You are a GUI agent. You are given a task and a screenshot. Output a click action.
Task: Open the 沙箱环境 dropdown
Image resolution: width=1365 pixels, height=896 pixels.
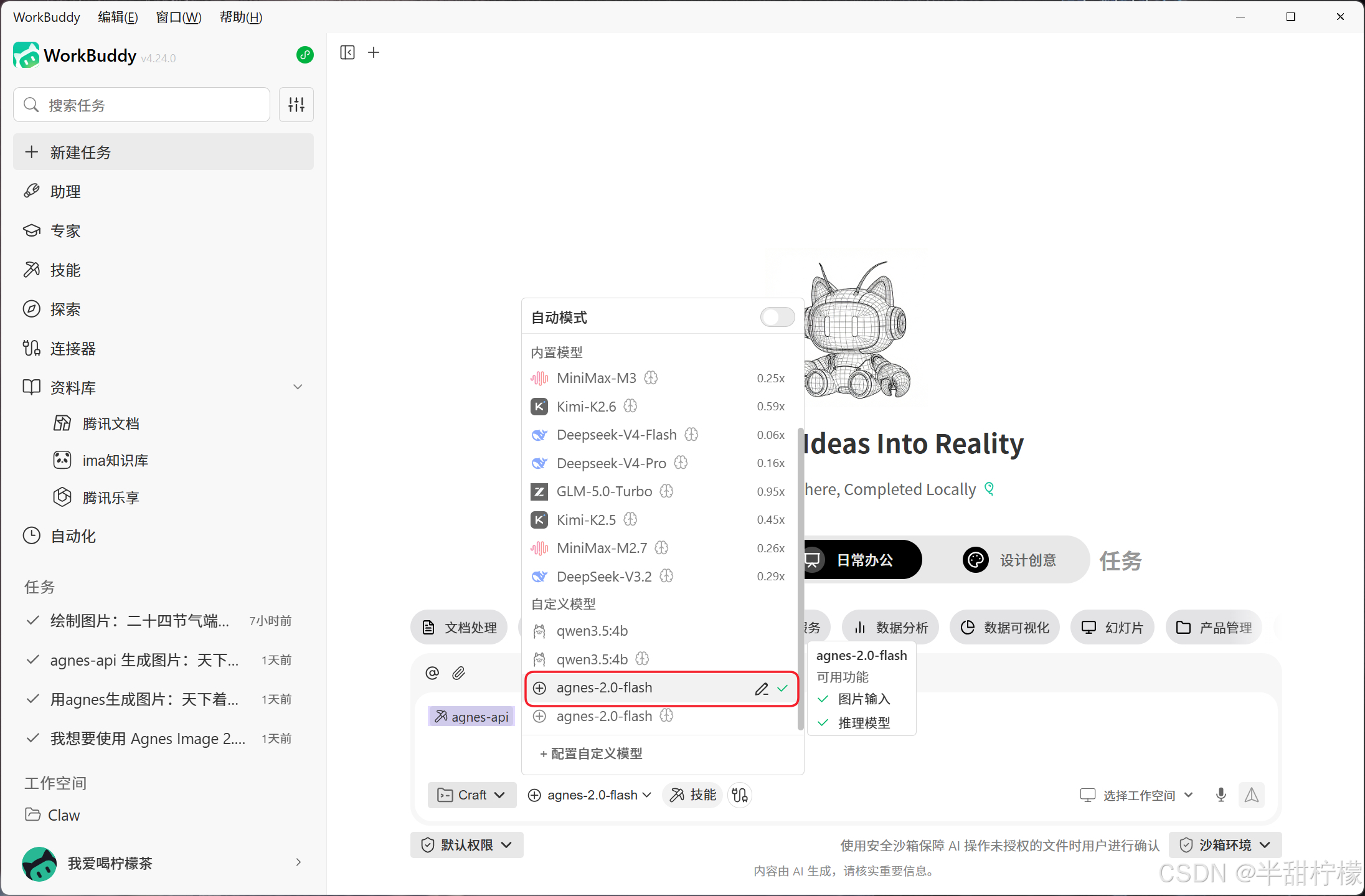click(1225, 845)
